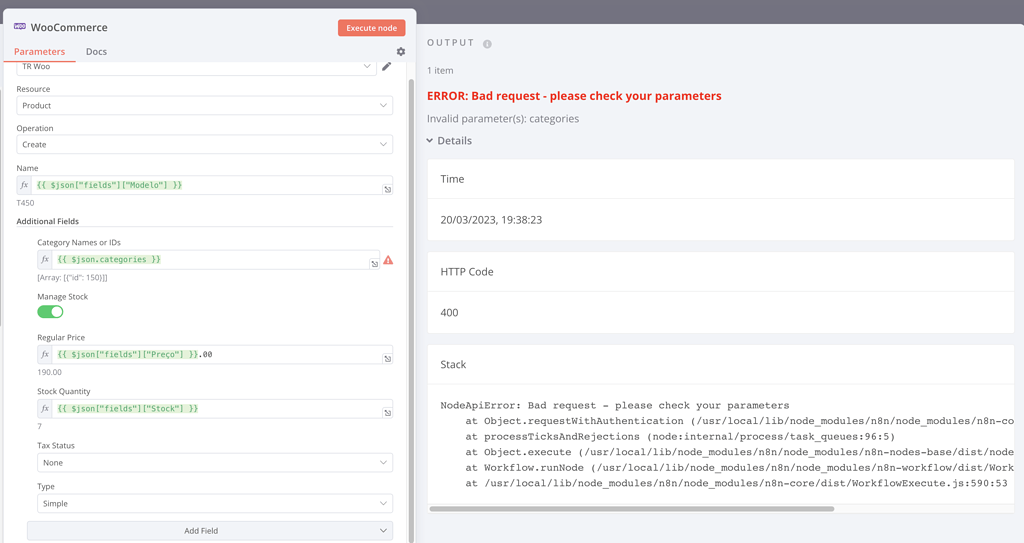Toggle the Manage Stock switch
The image size is (1024, 543).
click(50, 312)
